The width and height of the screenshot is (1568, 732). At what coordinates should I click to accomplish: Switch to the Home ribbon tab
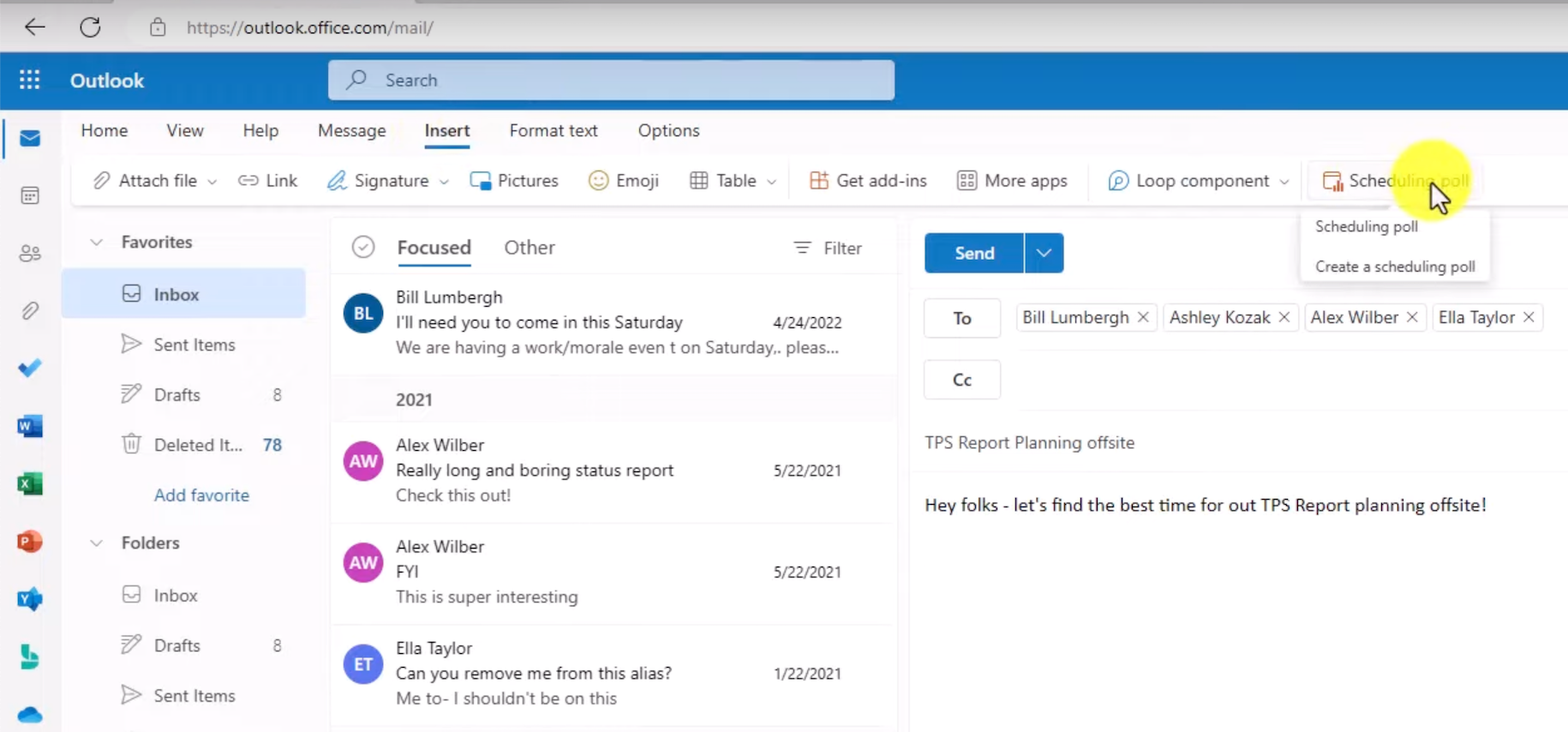coord(105,130)
